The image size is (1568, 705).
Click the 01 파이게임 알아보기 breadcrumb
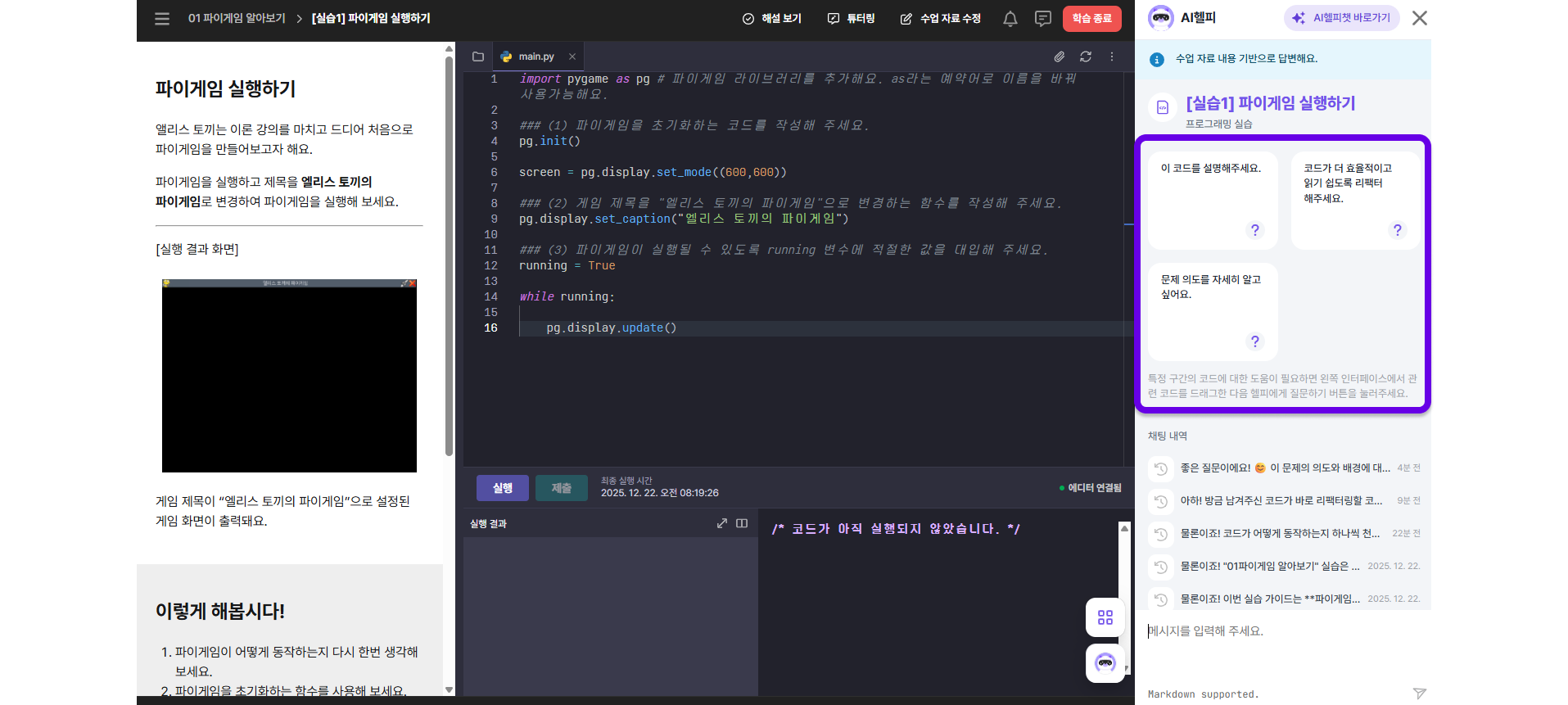click(237, 18)
